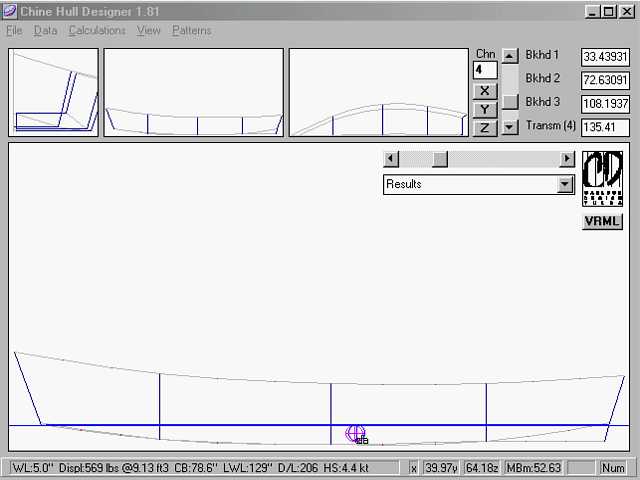Open the View menu
This screenshot has height=480, width=640.
point(149,31)
